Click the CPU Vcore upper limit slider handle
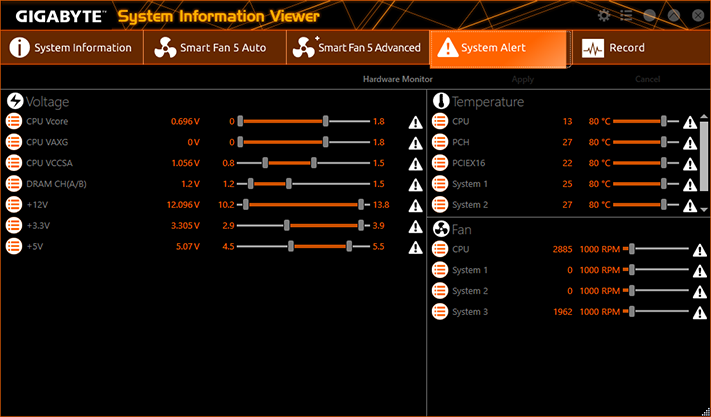Screen dimensions: 711x417 click(326, 121)
